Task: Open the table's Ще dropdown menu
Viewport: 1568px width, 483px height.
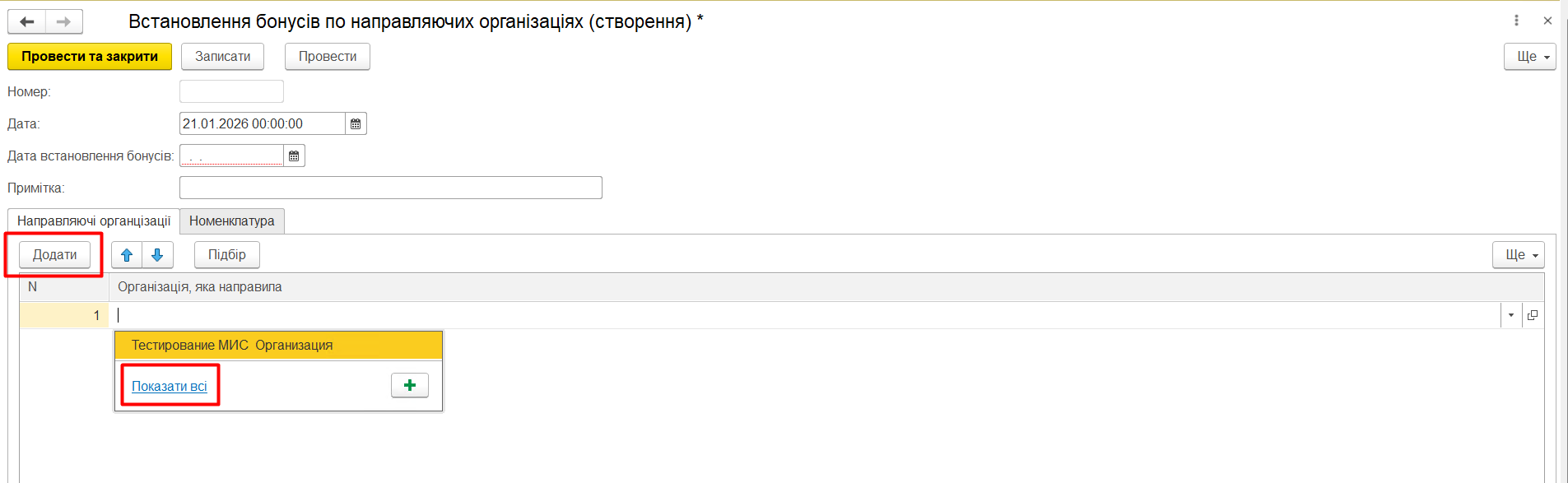Action: coord(1518,255)
